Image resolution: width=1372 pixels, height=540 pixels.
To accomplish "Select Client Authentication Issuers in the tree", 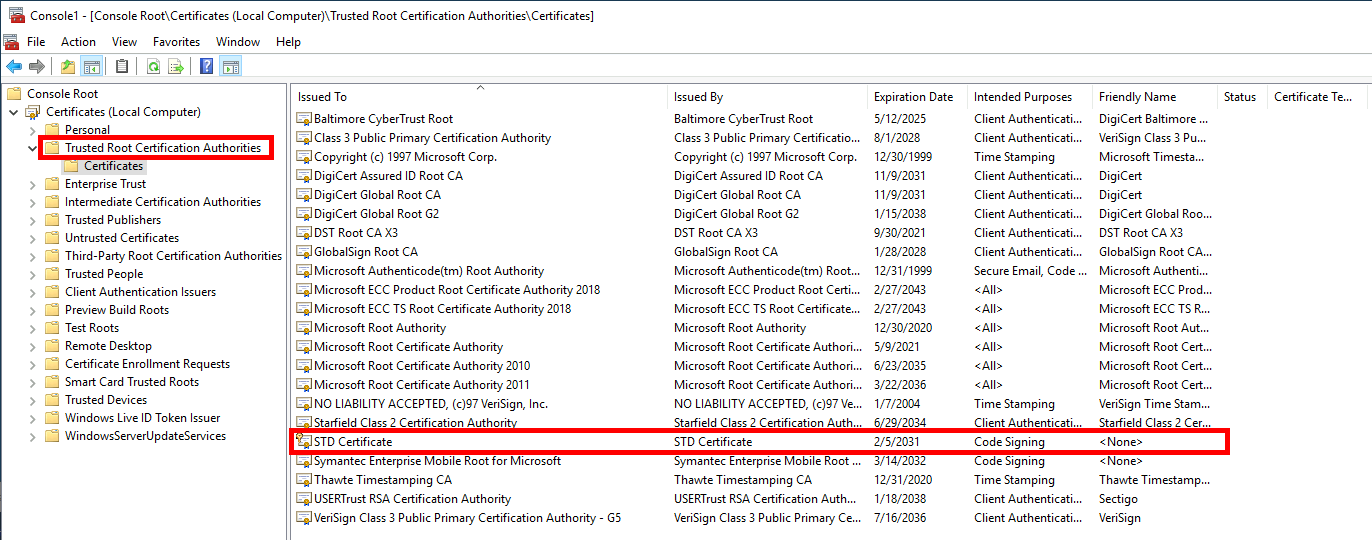I will pos(140,292).
